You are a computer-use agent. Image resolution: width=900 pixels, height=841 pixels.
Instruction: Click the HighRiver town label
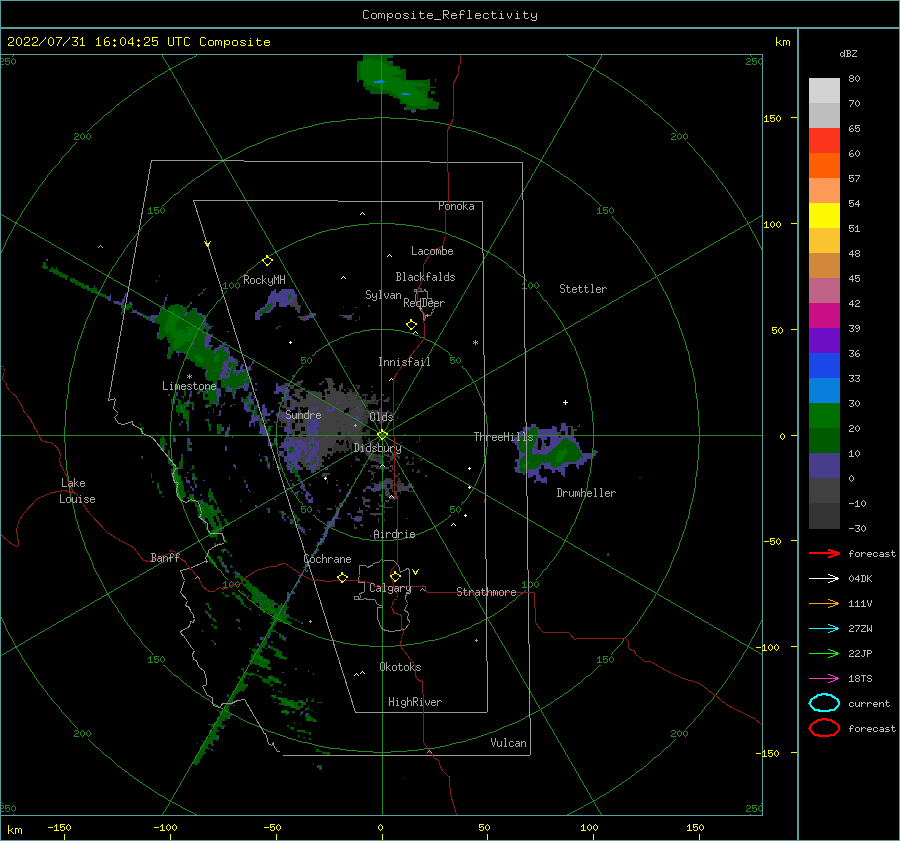coord(415,702)
